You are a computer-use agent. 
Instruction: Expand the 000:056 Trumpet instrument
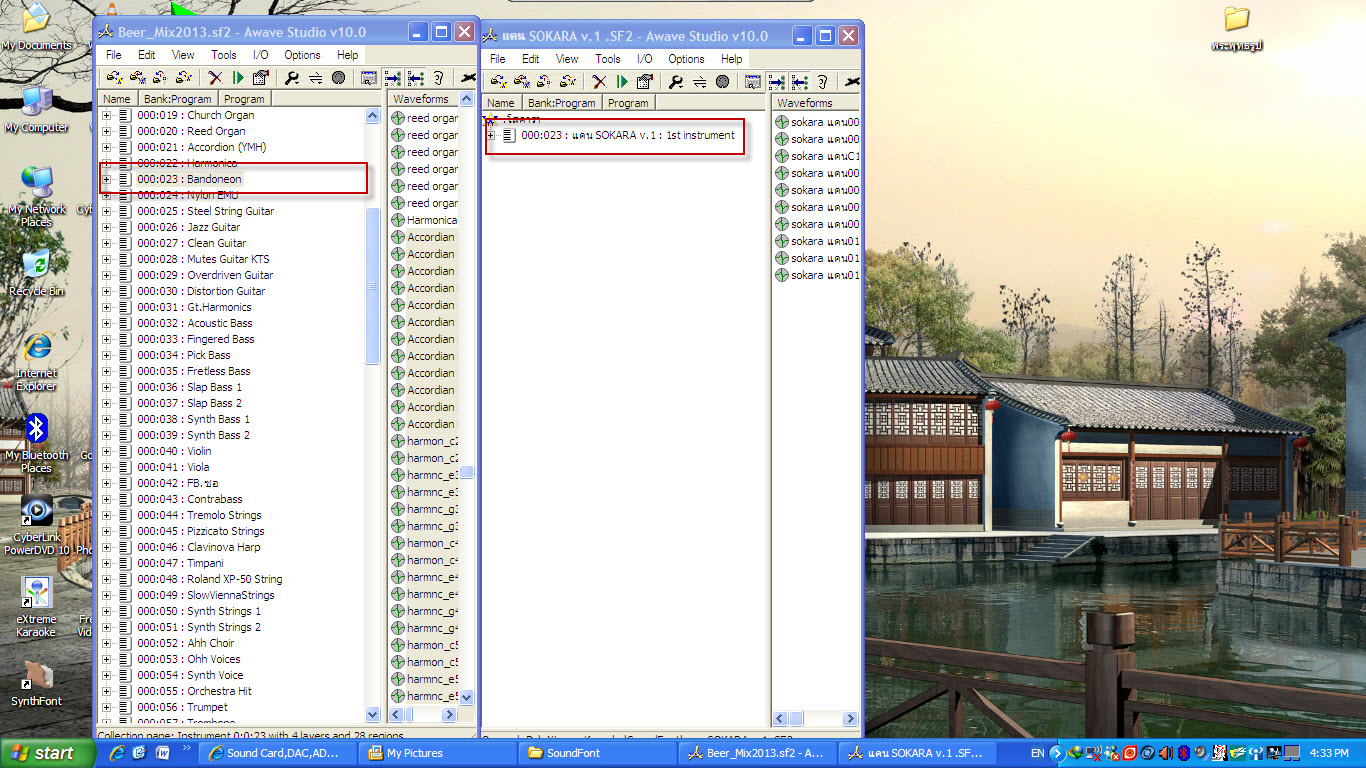coord(107,707)
